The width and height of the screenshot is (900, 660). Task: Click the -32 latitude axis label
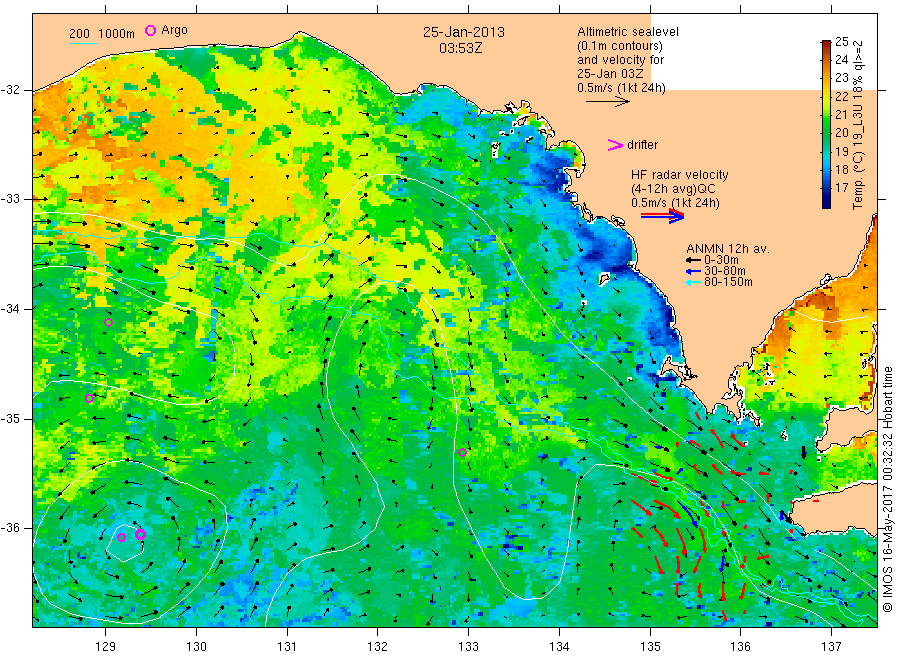10,90
